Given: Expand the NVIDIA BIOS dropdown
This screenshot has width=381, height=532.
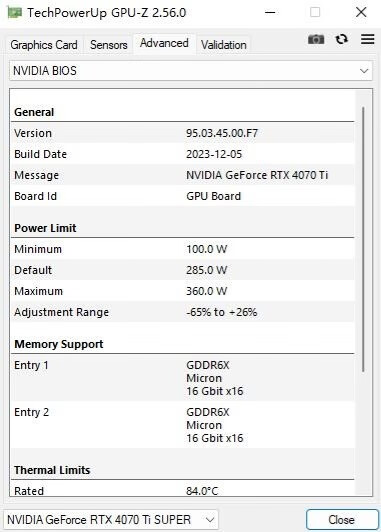Looking at the screenshot, I should coord(191,71).
